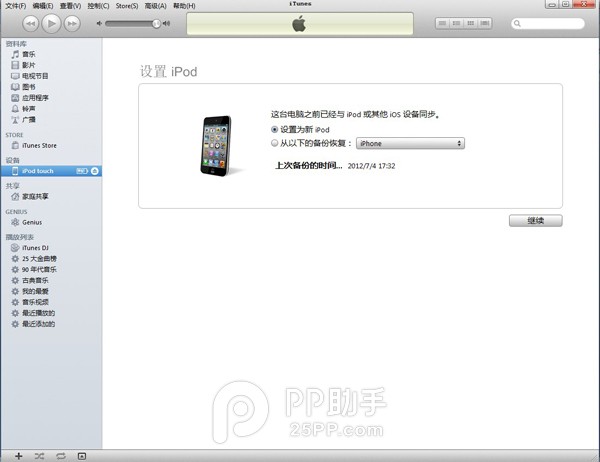The image size is (600, 462).
Task: Open the 编辑(E) menu
Action: [x=43, y=6]
